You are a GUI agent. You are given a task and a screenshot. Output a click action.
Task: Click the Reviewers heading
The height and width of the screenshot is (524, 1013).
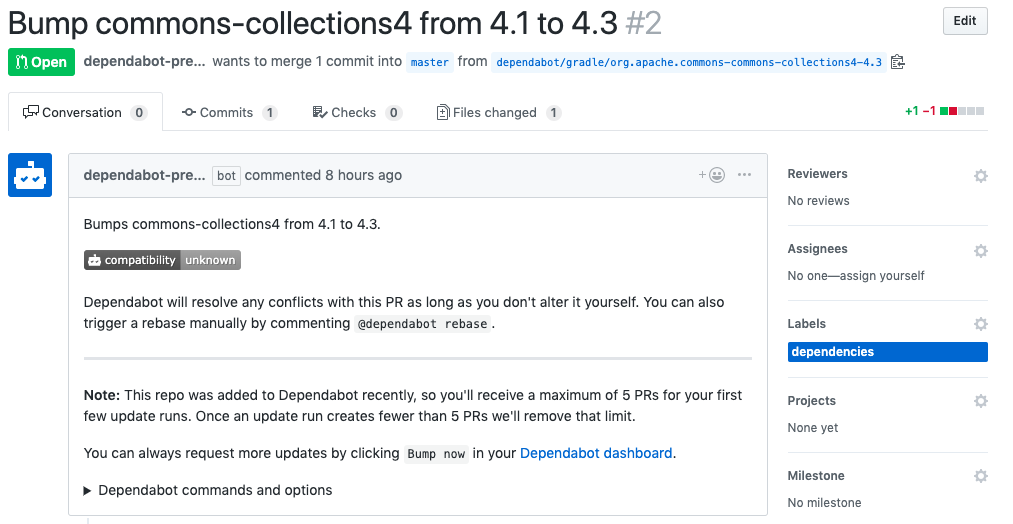pos(817,174)
